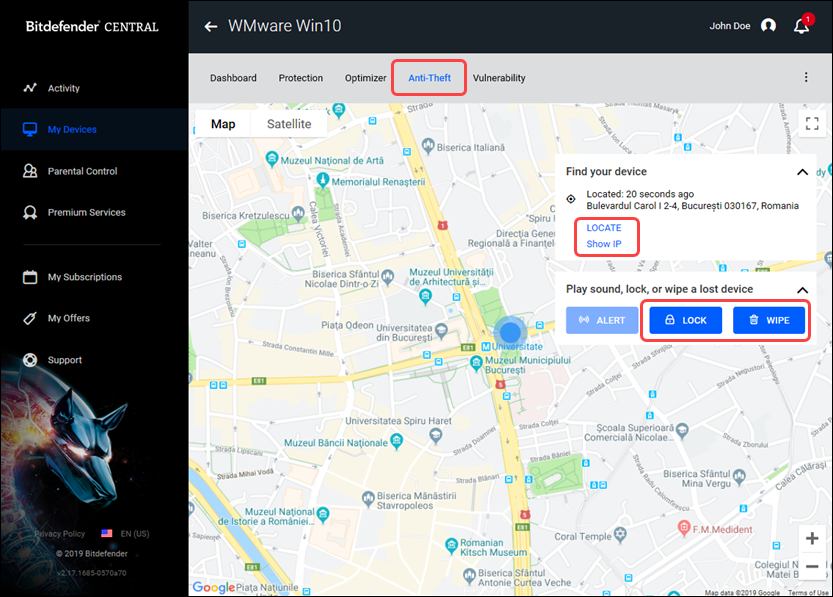Viewport: 833px width, 597px height.
Task: Expand the map to fullscreen
Action: point(814,124)
